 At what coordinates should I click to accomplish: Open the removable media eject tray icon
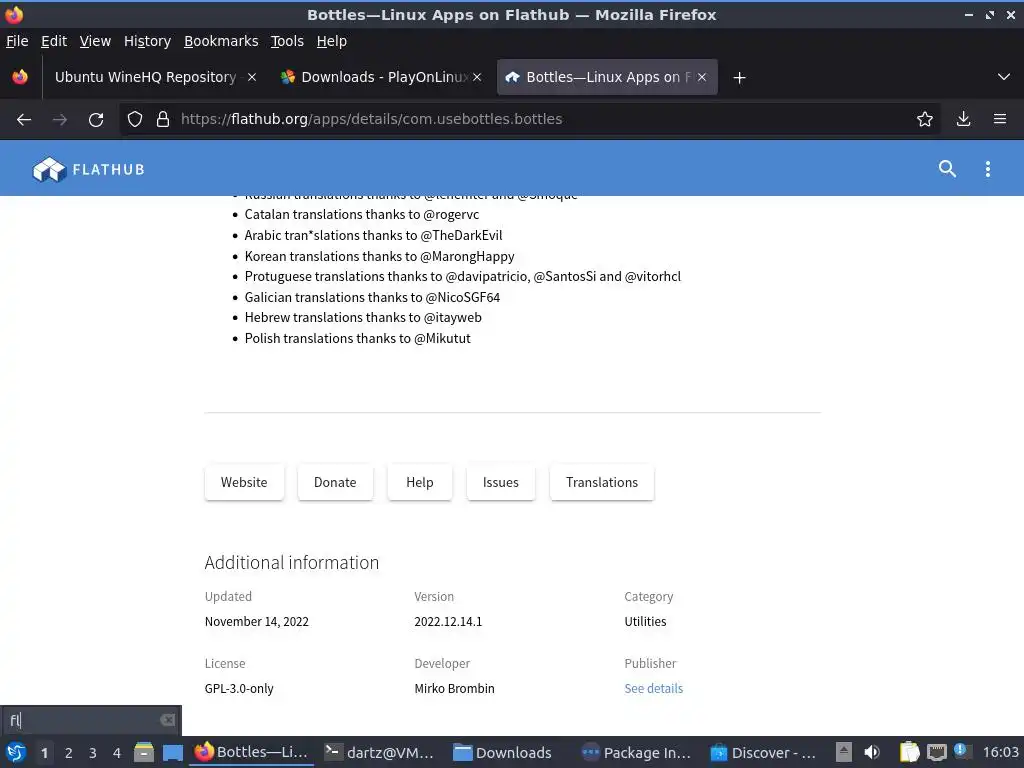tap(844, 752)
